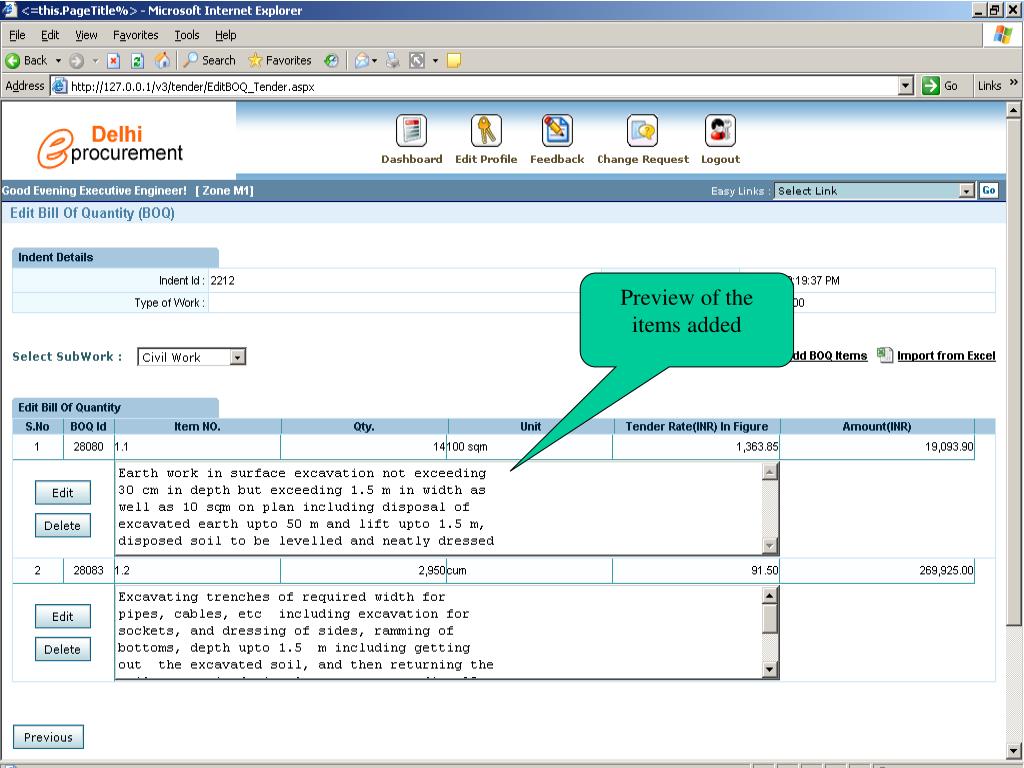Click Edit button for item 1.2
This screenshot has width=1024, height=768.
[x=63, y=616]
